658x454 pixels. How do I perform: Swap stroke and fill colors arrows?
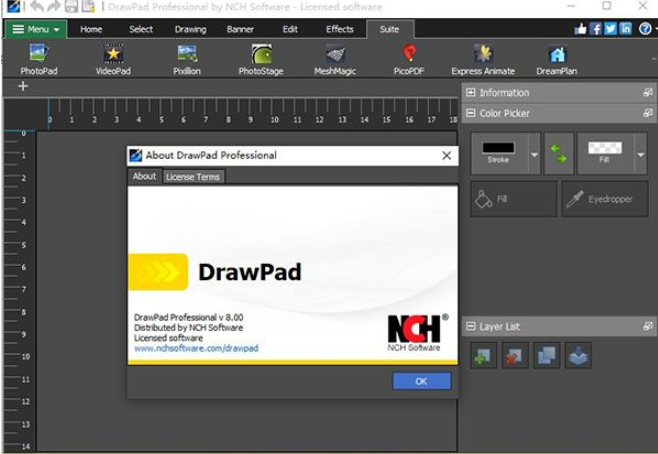pyautogui.click(x=559, y=153)
